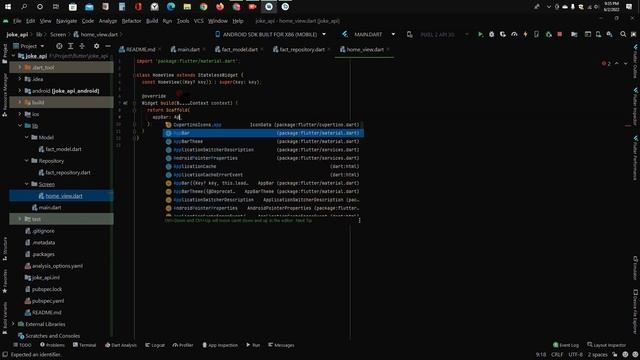Open the Flutter Inspector side tab
Viewport: 640px width, 360px height.
[x=636, y=107]
